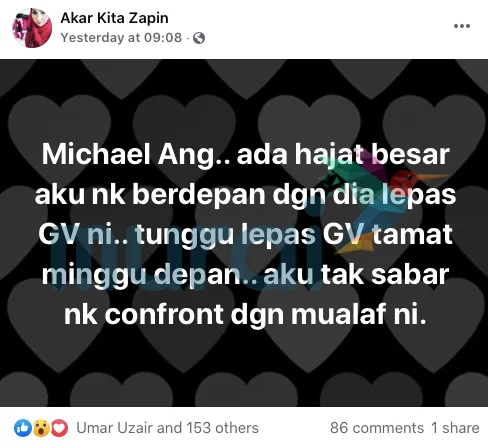Click the red heart Love reaction icon
The image size is (488, 448).
pos(59,428)
